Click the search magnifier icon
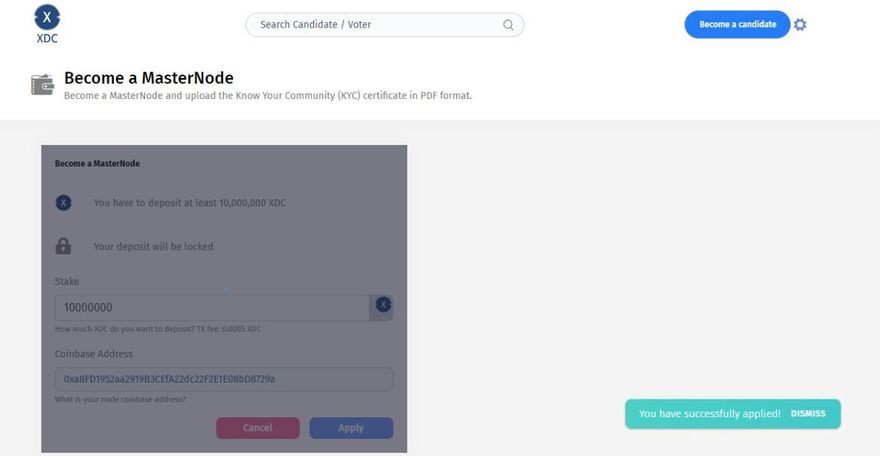 tap(508, 25)
